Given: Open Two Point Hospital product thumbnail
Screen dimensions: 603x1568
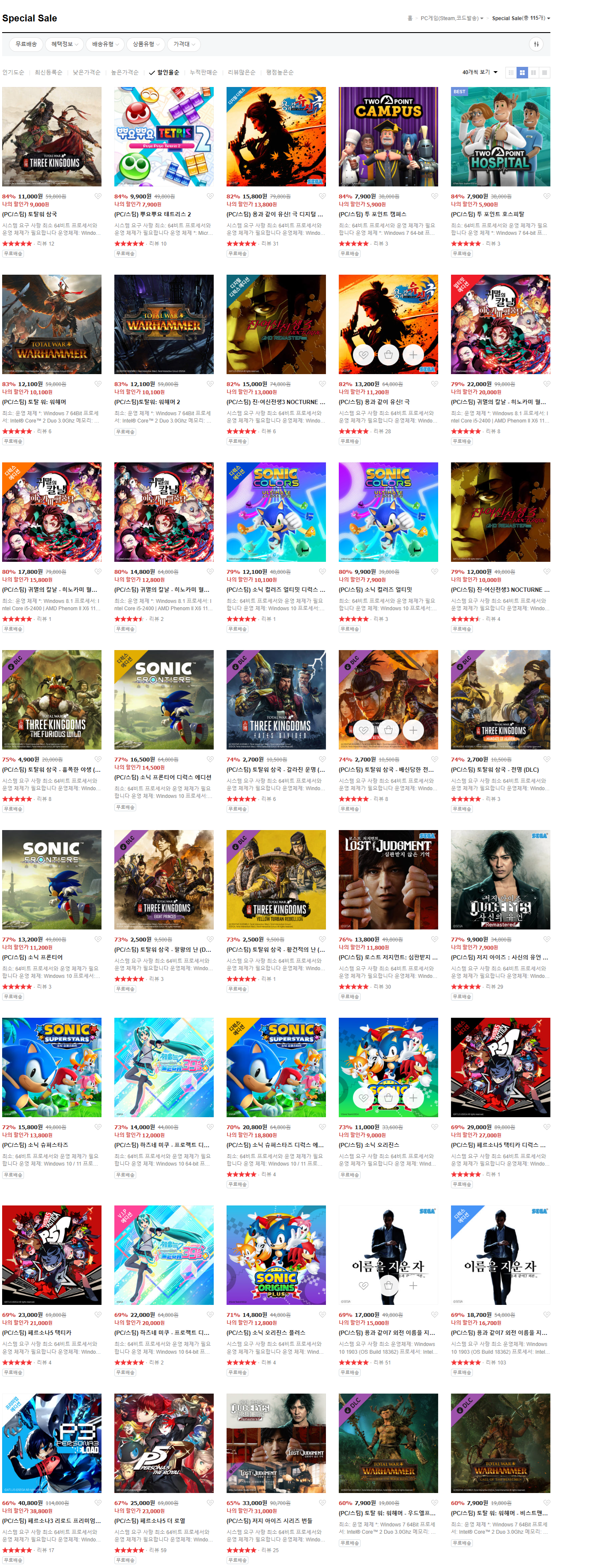Looking at the screenshot, I should click(x=500, y=136).
